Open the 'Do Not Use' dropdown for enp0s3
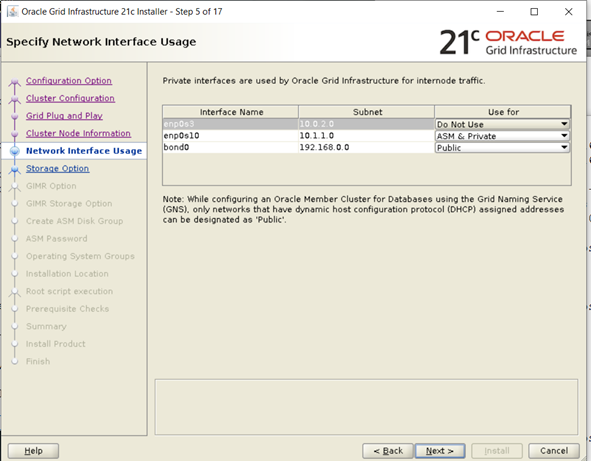 pyautogui.click(x=502, y=124)
